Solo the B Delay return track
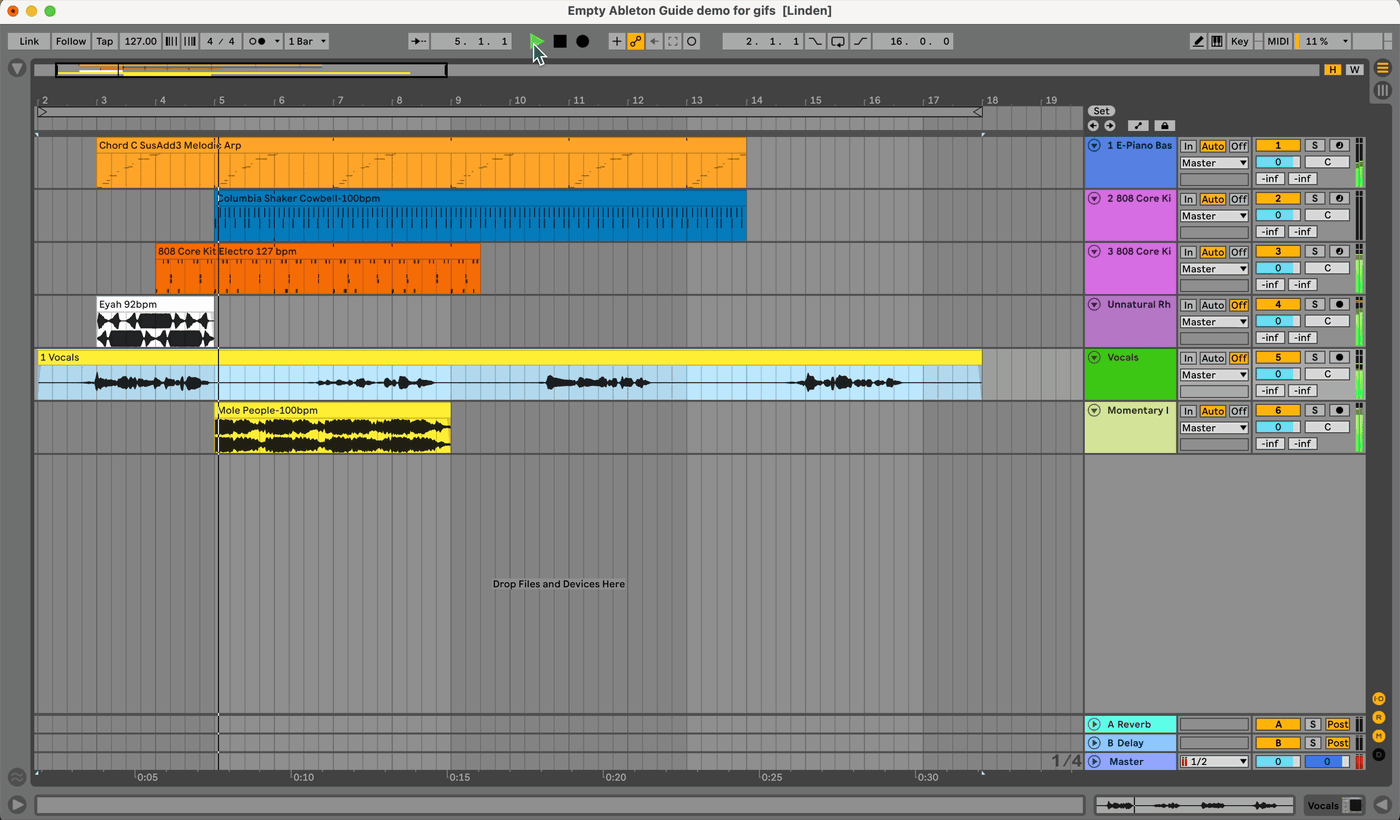This screenshot has height=820, width=1400. click(x=1314, y=743)
